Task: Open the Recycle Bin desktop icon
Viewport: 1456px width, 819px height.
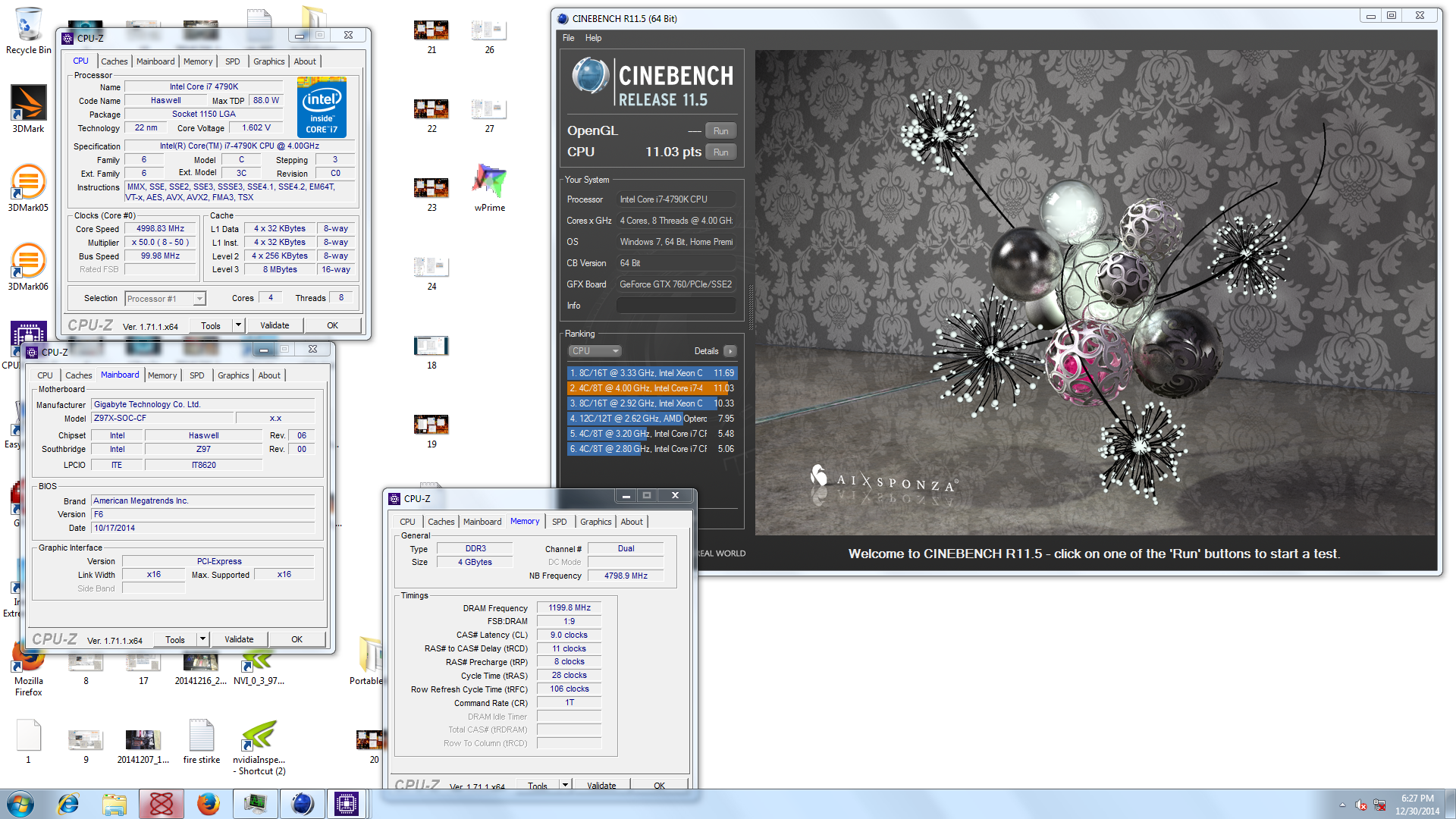Action: click(x=28, y=30)
